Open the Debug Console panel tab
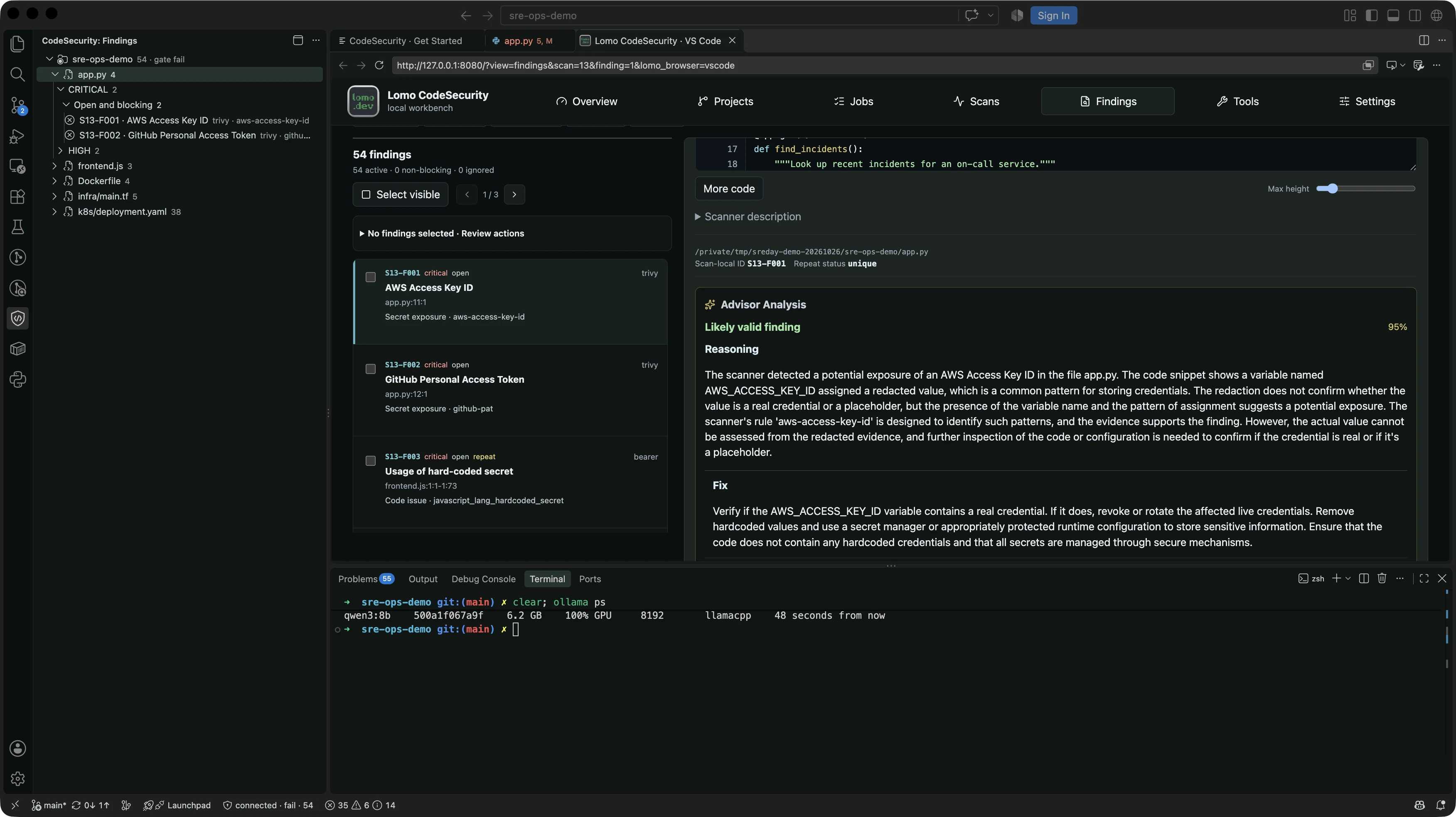 point(483,579)
